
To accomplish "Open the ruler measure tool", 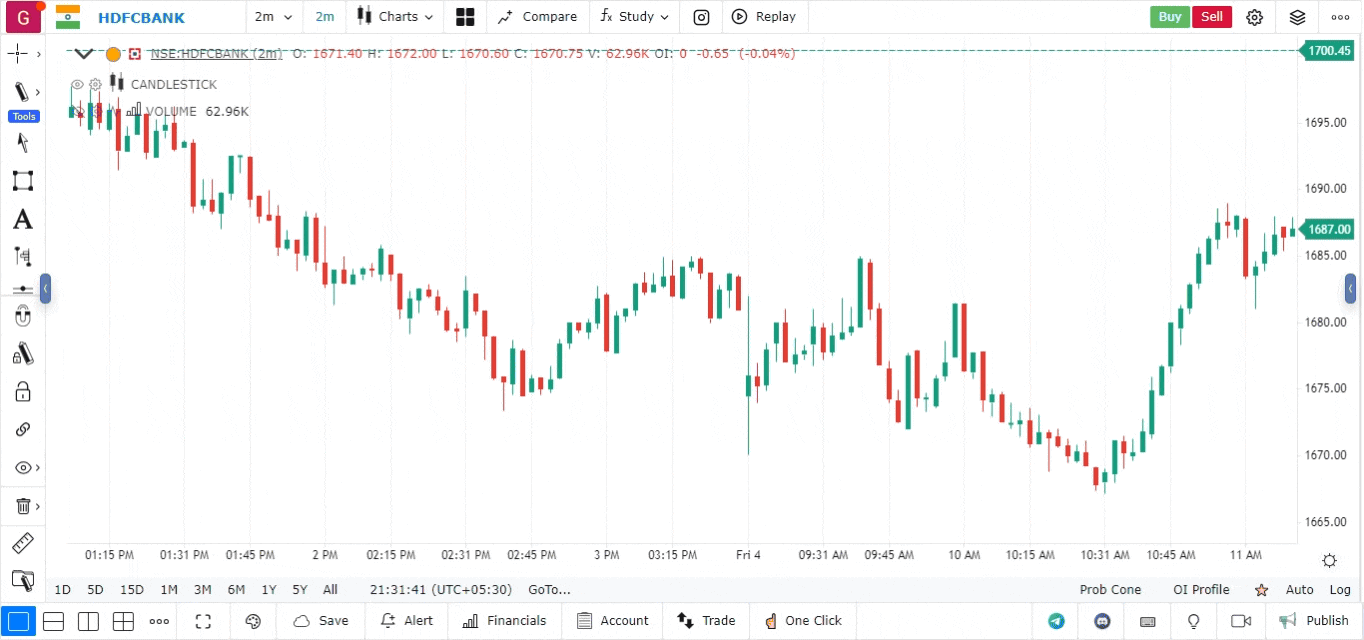I will (22, 543).
